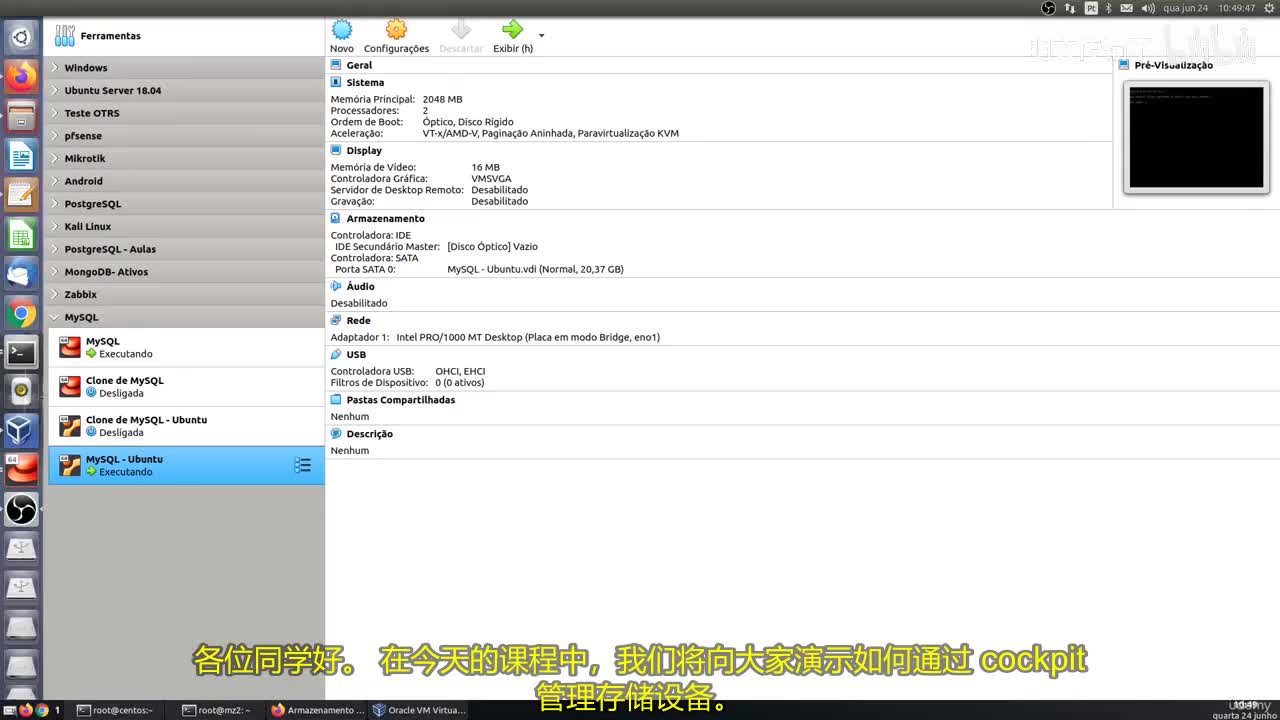
Task: Open the Ferramentas tools icon
Action: 65,36
